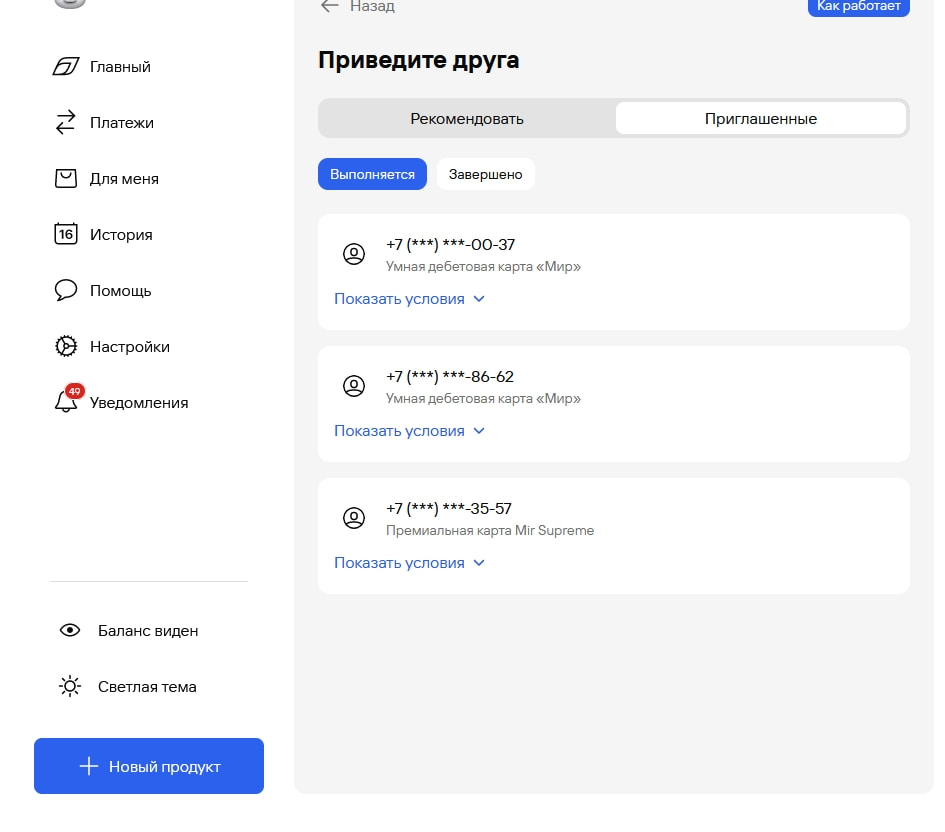This screenshot has width=945, height=832.
Task: Click chevron next to conditions for 35-57
Action: 479,563
